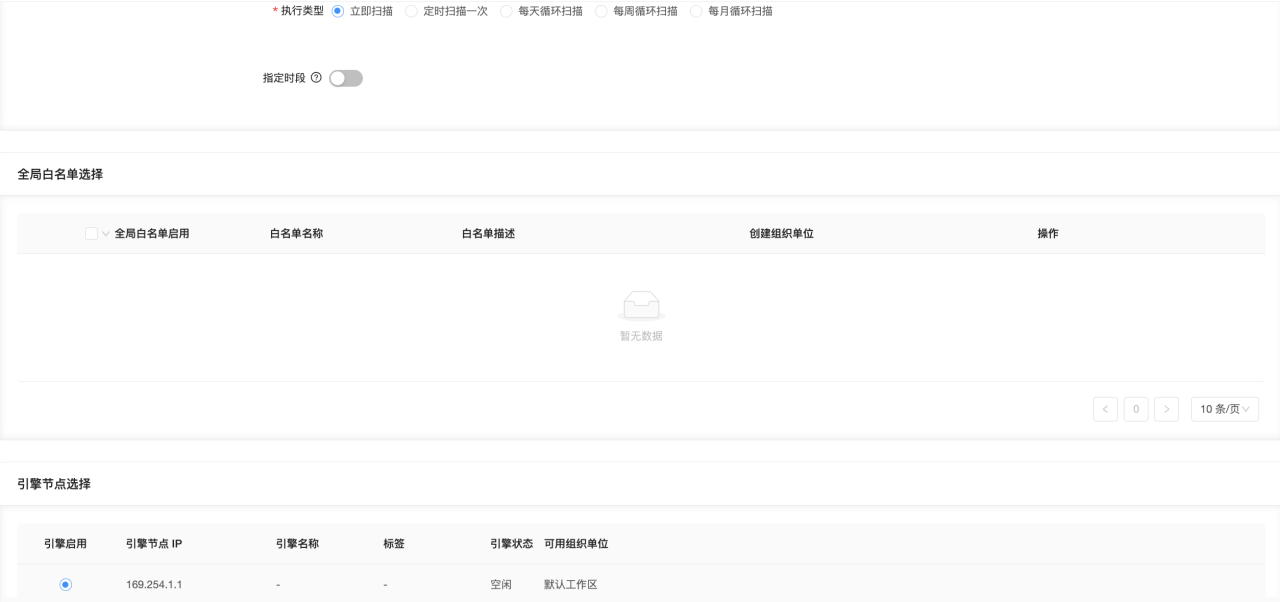Click the 创建组织单位 column header

[x=781, y=233]
